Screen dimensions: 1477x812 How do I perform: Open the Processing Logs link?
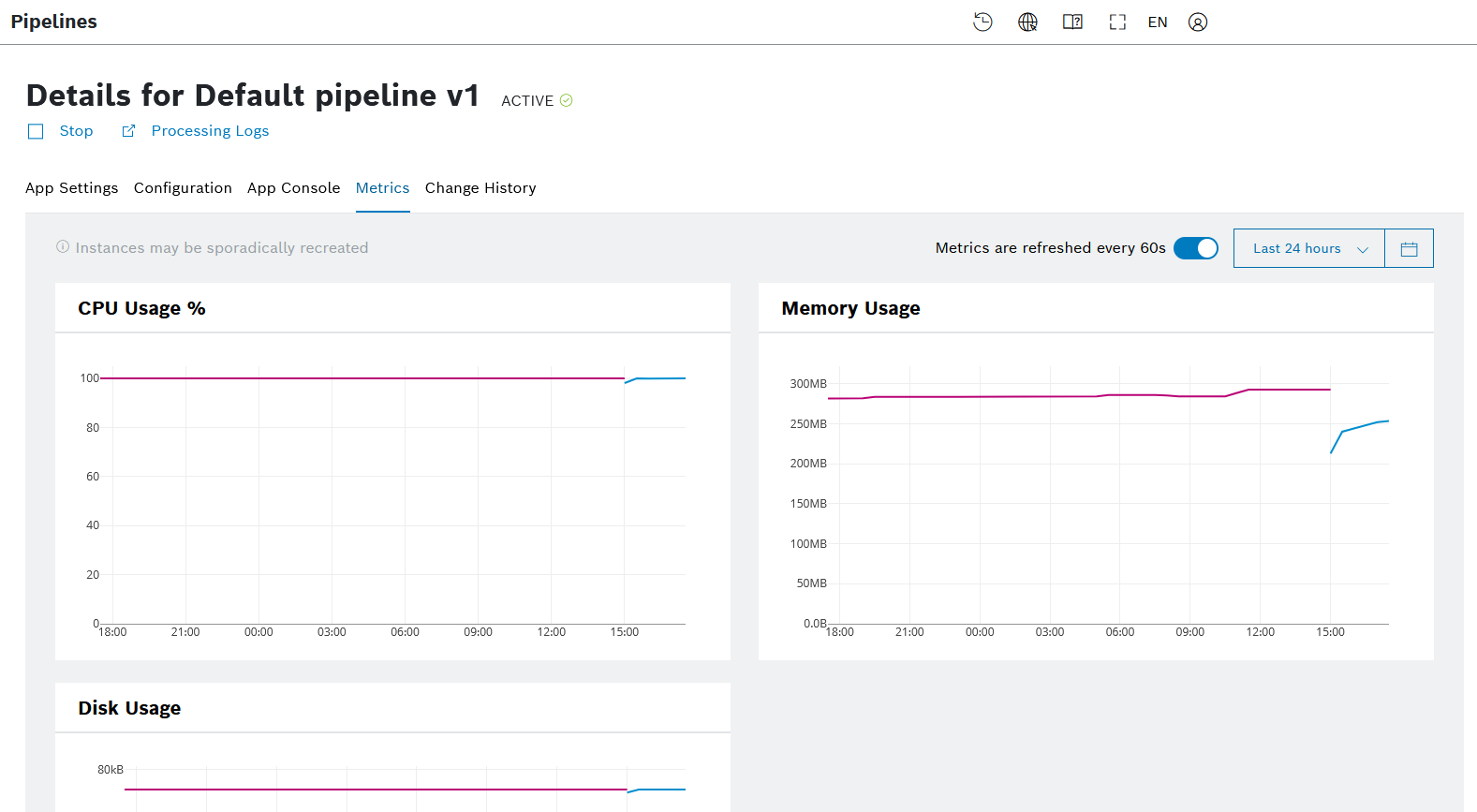coord(210,131)
